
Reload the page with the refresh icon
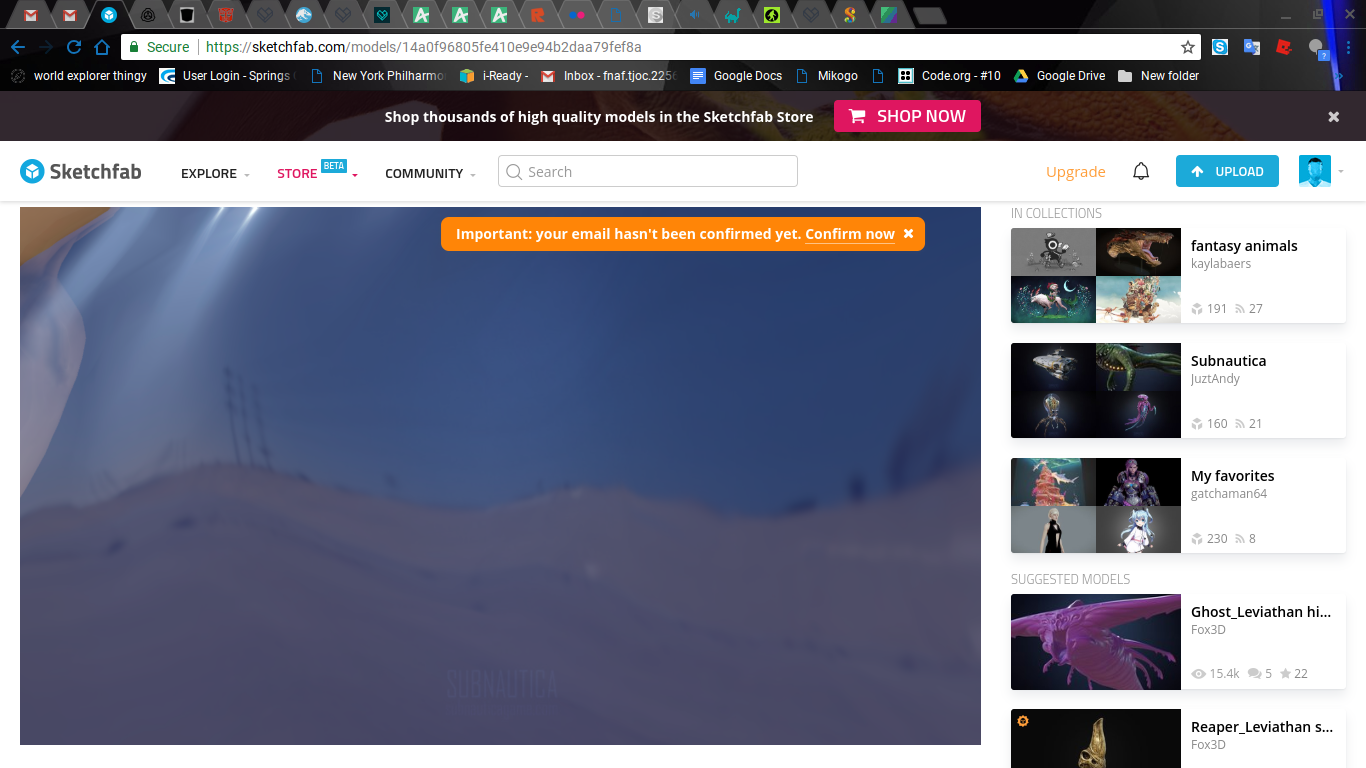pos(73,47)
